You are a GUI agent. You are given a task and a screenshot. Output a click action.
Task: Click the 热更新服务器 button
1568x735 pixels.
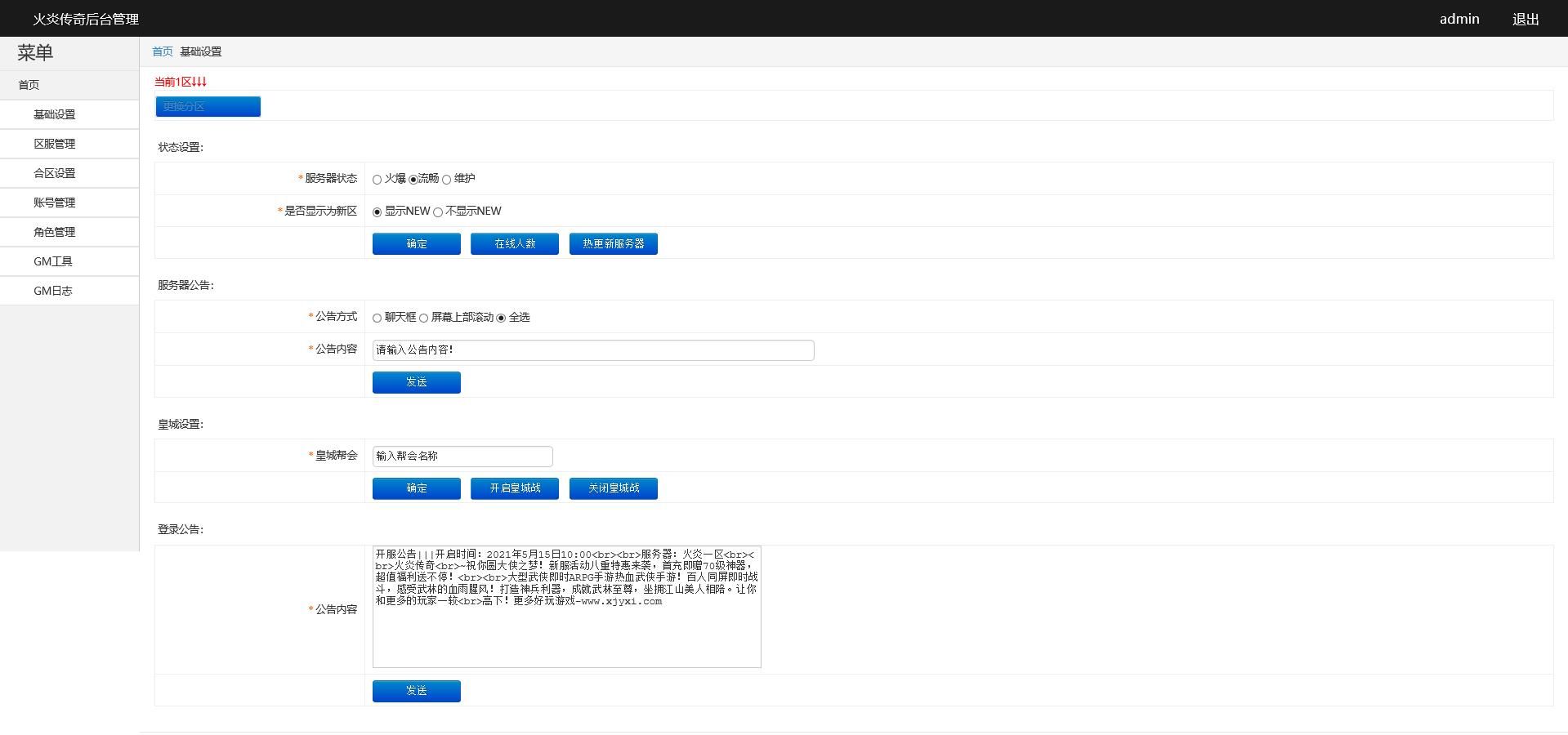click(x=613, y=244)
